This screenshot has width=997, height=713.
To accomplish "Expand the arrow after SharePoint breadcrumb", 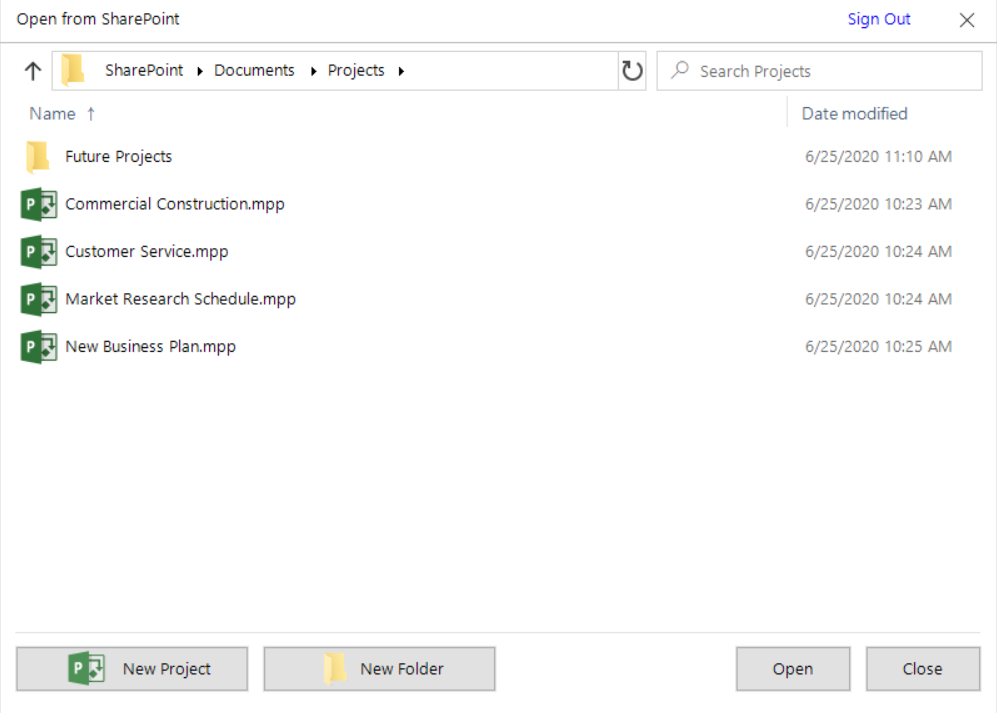I will coord(200,71).
